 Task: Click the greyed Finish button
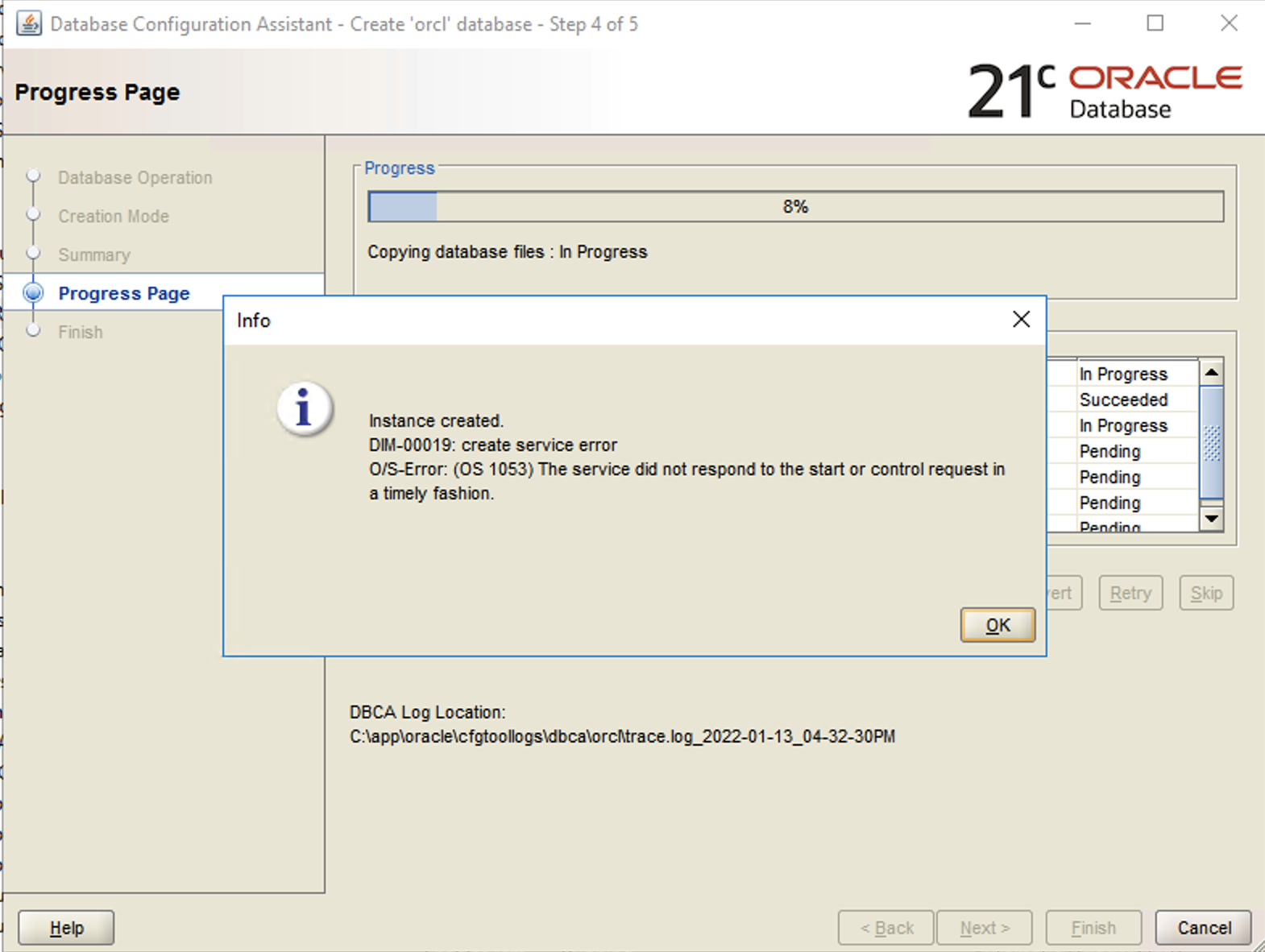pos(1093,928)
